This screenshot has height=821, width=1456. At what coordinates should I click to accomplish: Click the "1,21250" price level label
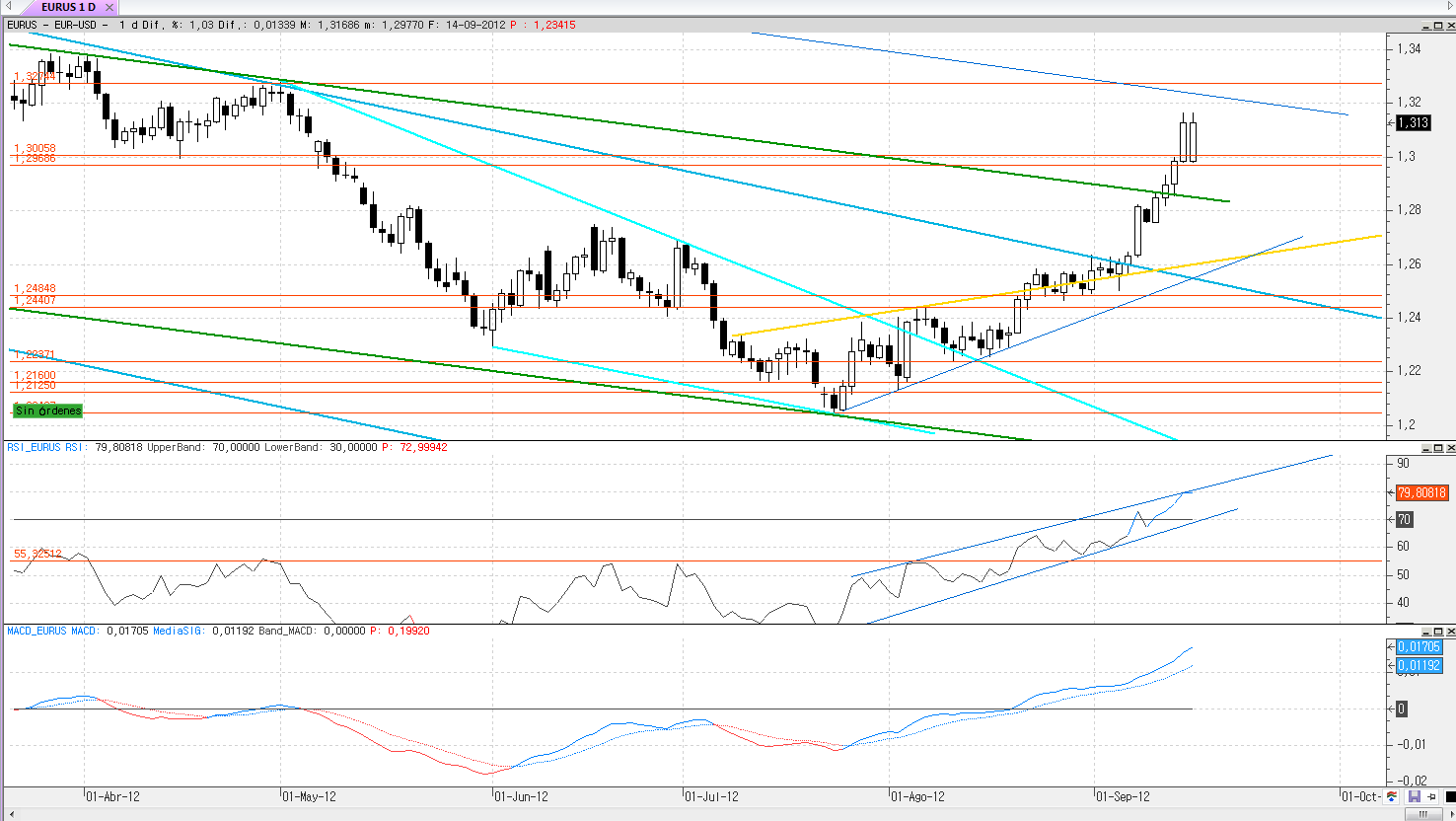coord(35,385)
